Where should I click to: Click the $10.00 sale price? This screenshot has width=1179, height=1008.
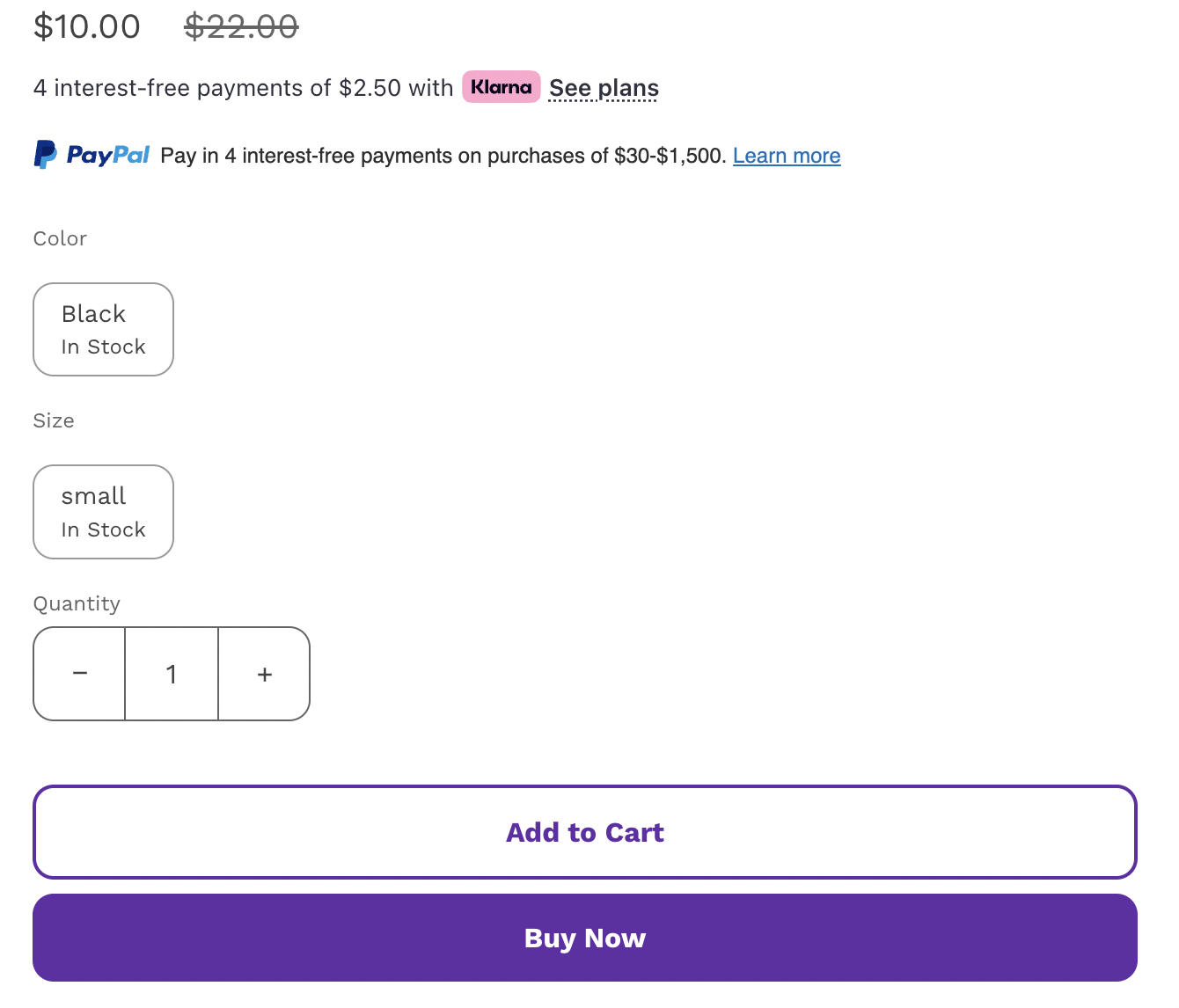coord(87,26)
